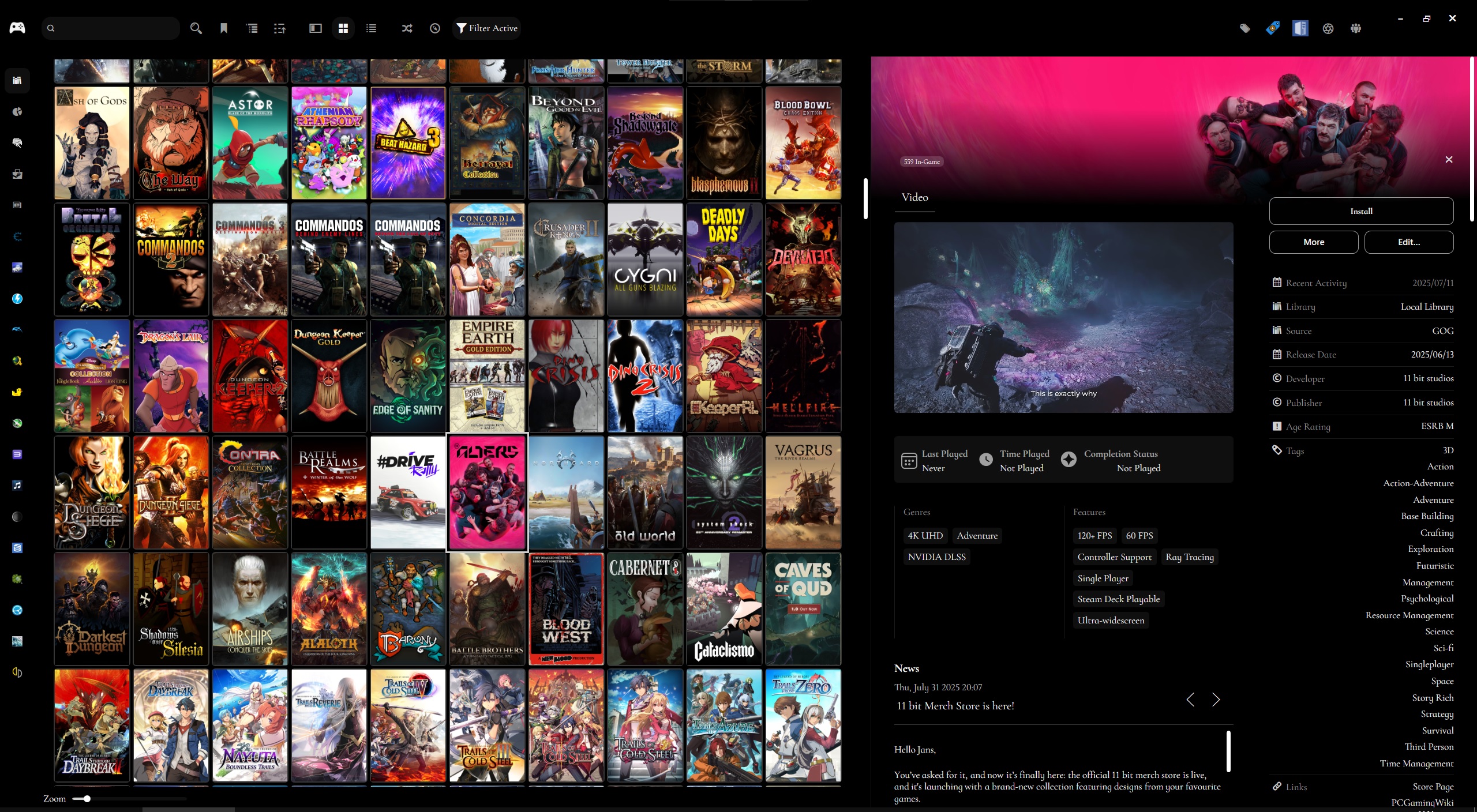Open the blue database sidebar icon
The height and width of the screenshot is (812, 1477).
pyautogui.click(x=17, y=548)
